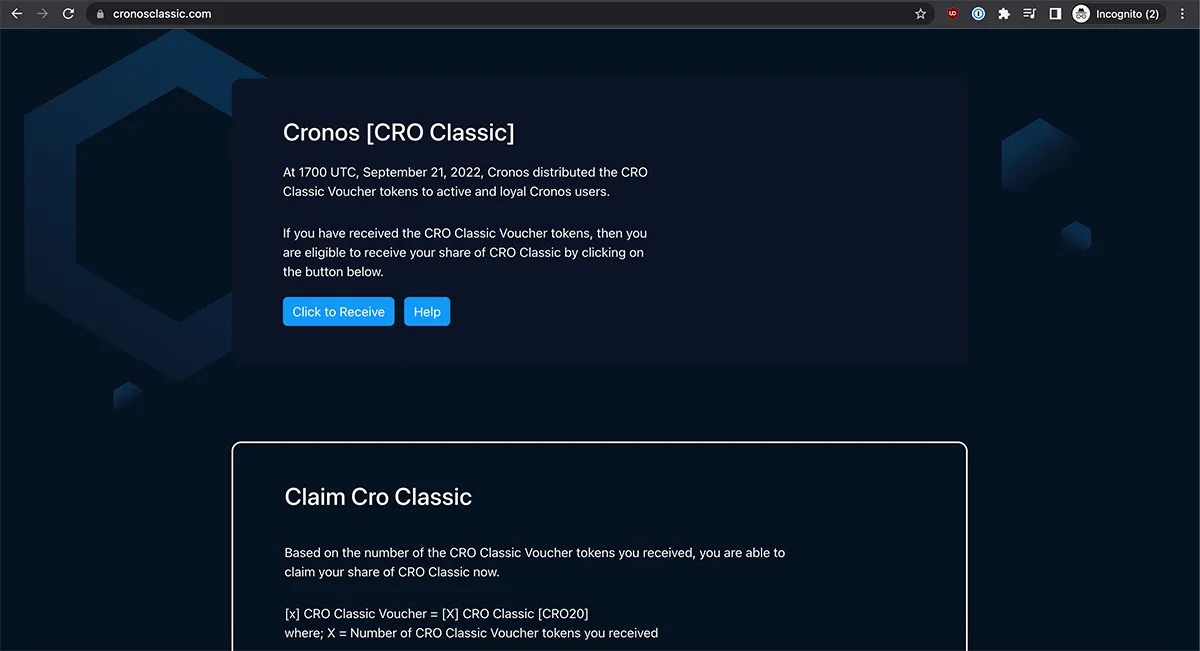The width and height of the screenshot is (1200, 651).
Task: Bookmark this page with the star icon
Action: click(920, 14)
